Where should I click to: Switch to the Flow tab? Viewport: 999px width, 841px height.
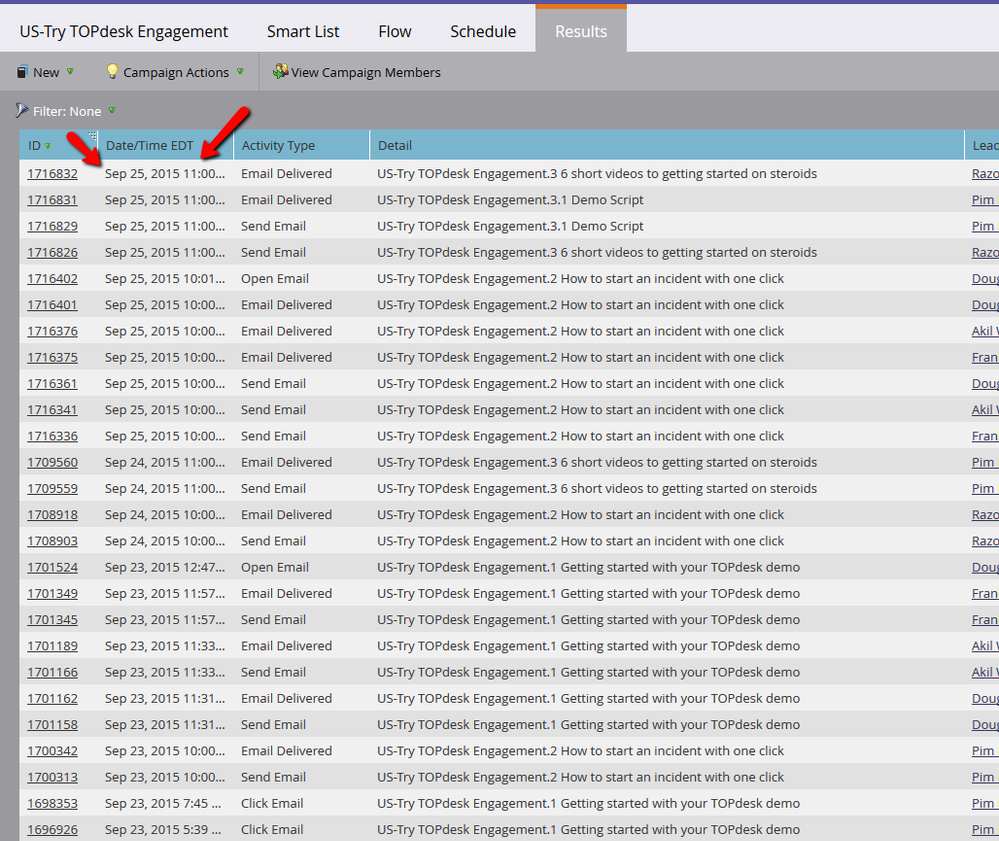pyautogui.click(x=394, y=31)
